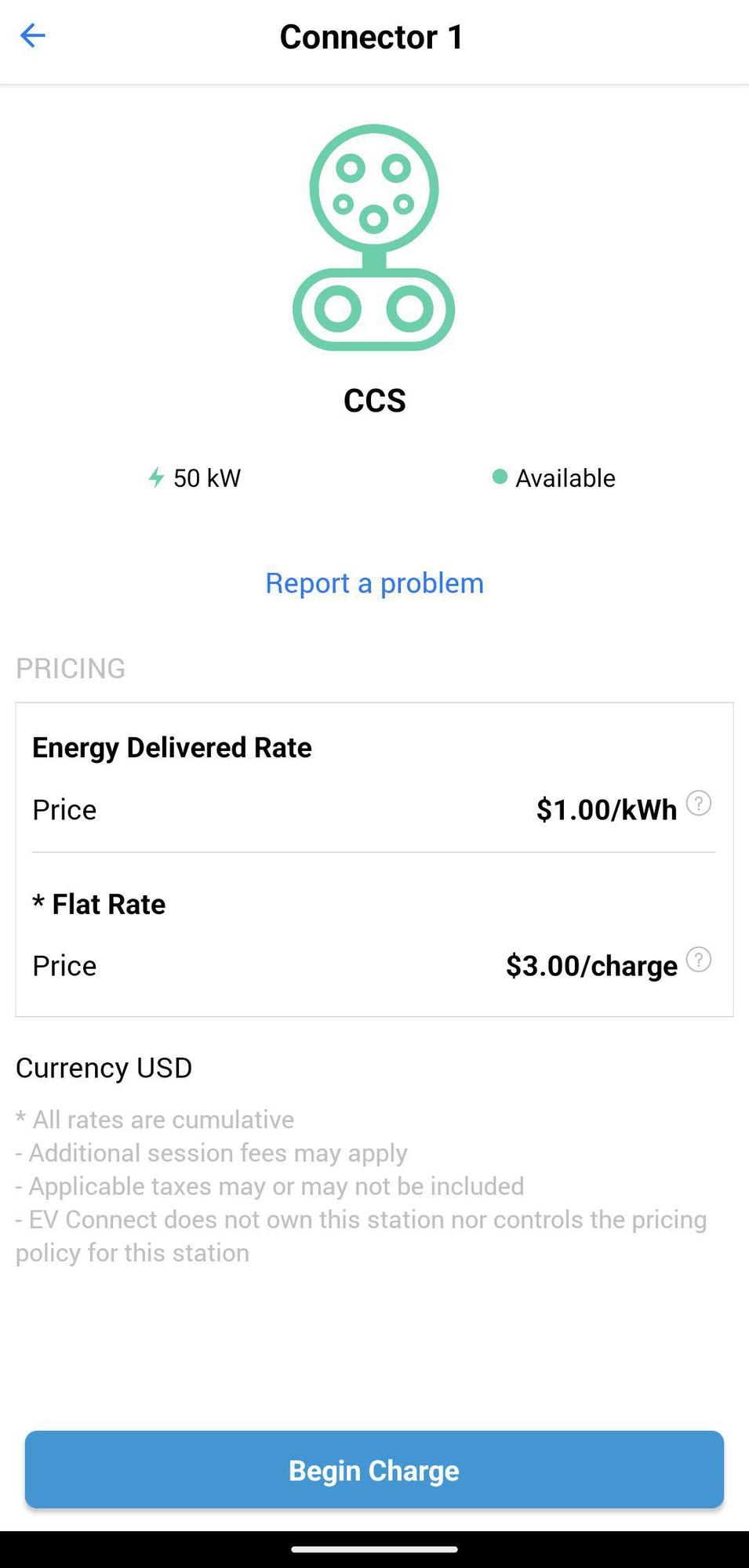The width and height of the screenshot is (749, 1568).
Task: Select the Energy Delivered Rate heading
Action: pyautogui.click(x=172, y=747)
